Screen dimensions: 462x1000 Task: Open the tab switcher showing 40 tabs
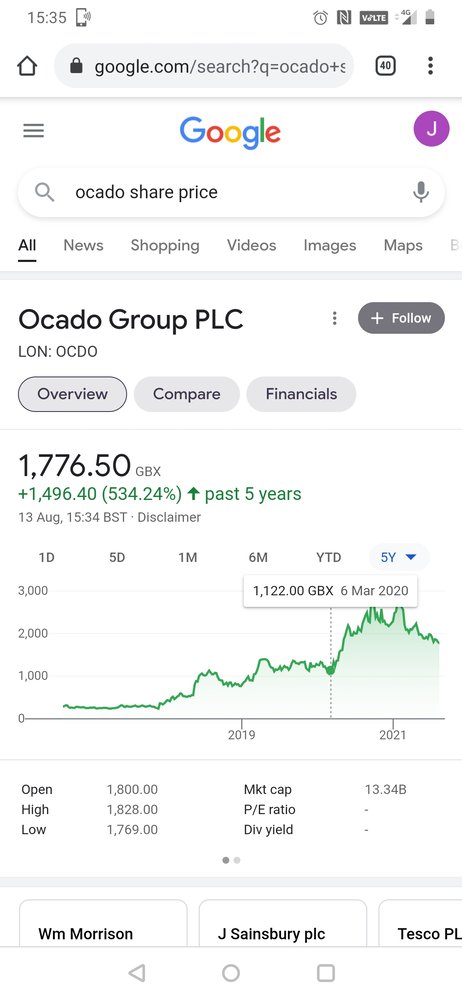tap(385, 65)
